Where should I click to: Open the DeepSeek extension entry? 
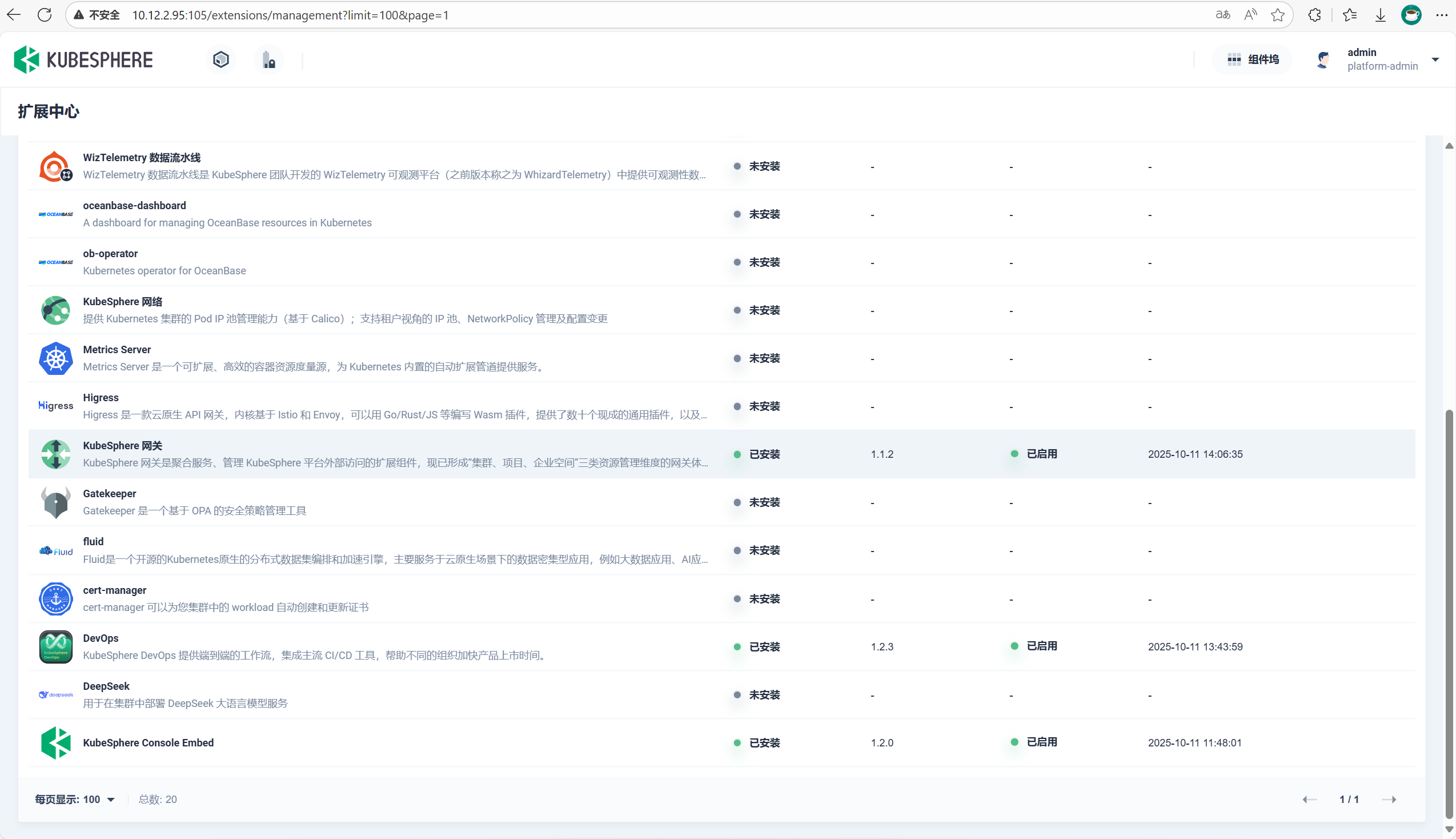click(106, 686)
